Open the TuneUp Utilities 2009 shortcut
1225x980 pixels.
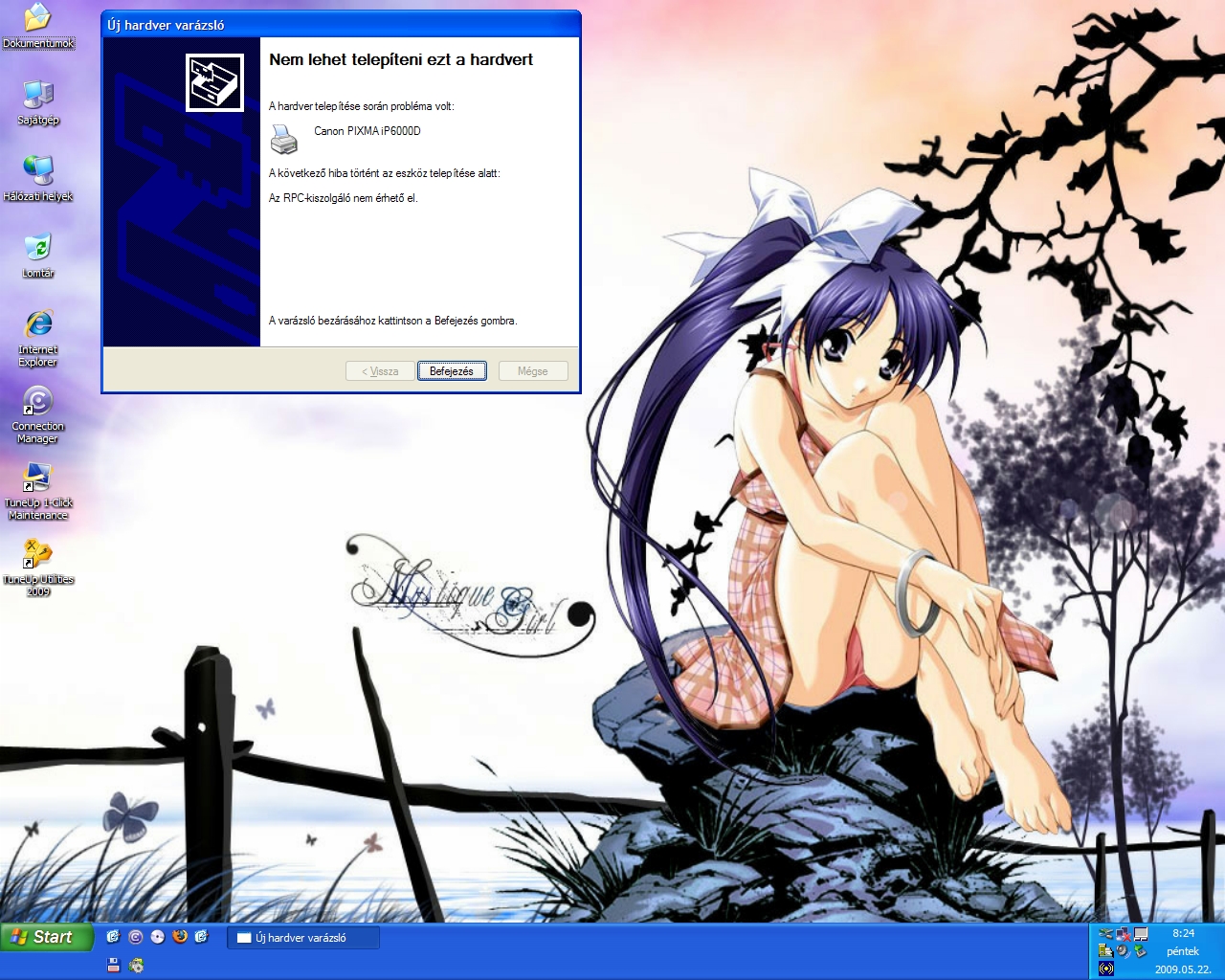[38, 568]
